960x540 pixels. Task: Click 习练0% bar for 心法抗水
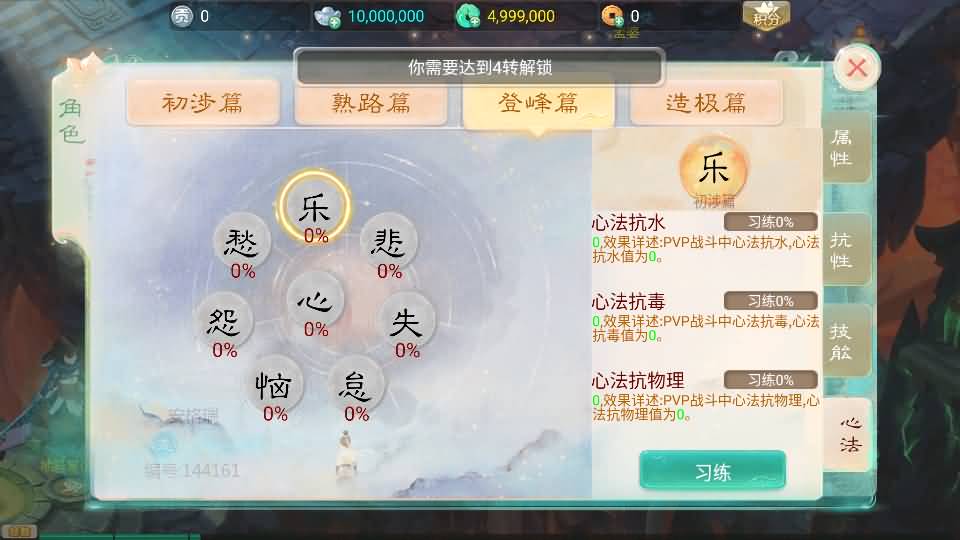[771, 222]
